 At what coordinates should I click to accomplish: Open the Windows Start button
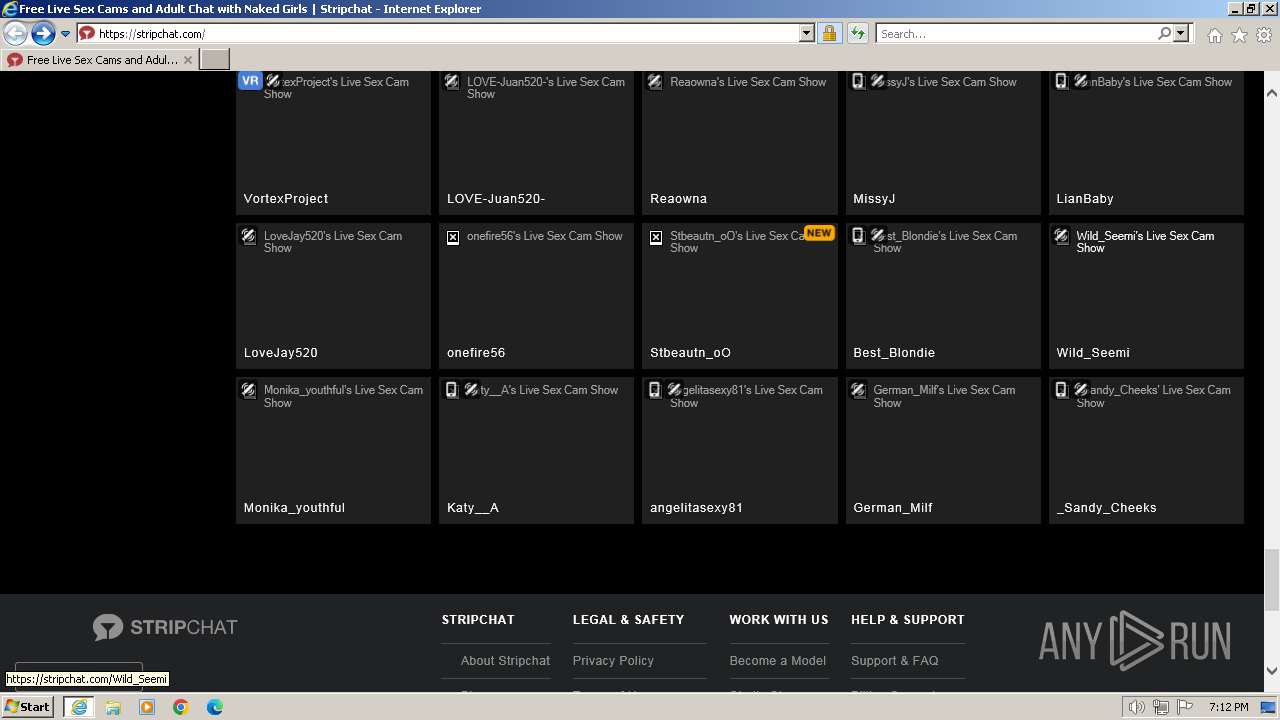pyautogui.click(x=28, y=707)
